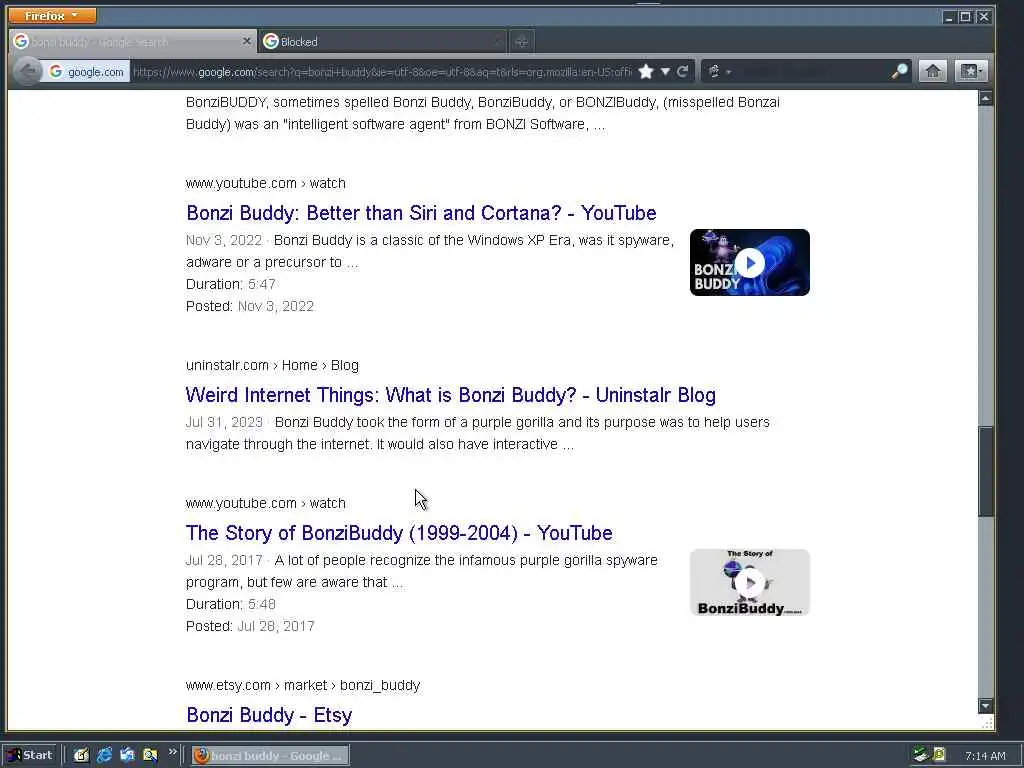Click the google.com site identity button
The height and width of the screenshot is (768, 1024).
point(87,72)
